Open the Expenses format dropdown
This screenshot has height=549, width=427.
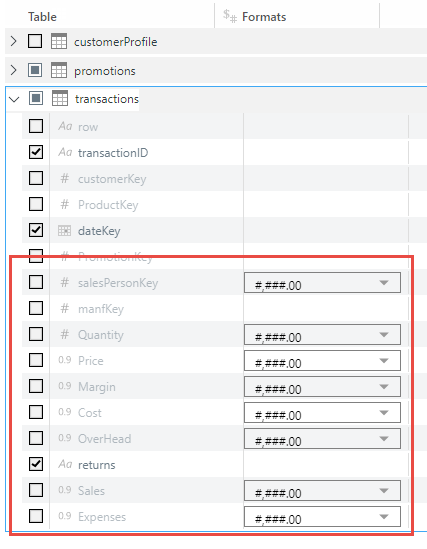tap(322, 516)
